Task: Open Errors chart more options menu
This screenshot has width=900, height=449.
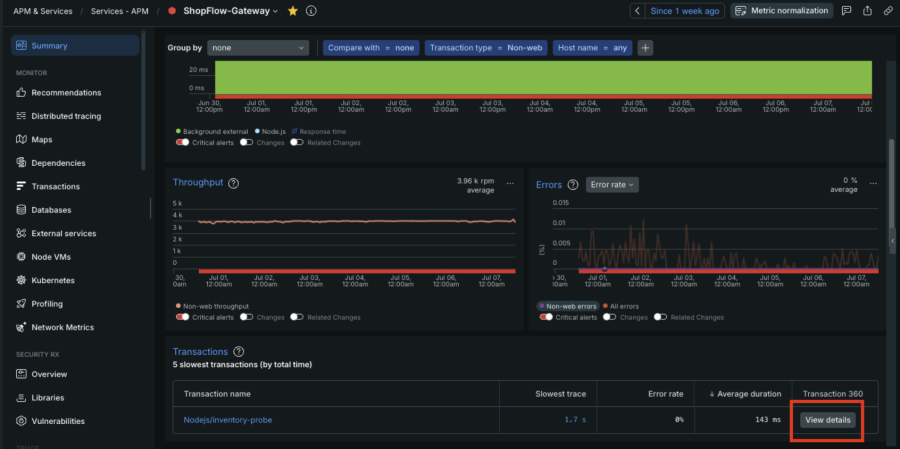Action: [x=873, y=183]
